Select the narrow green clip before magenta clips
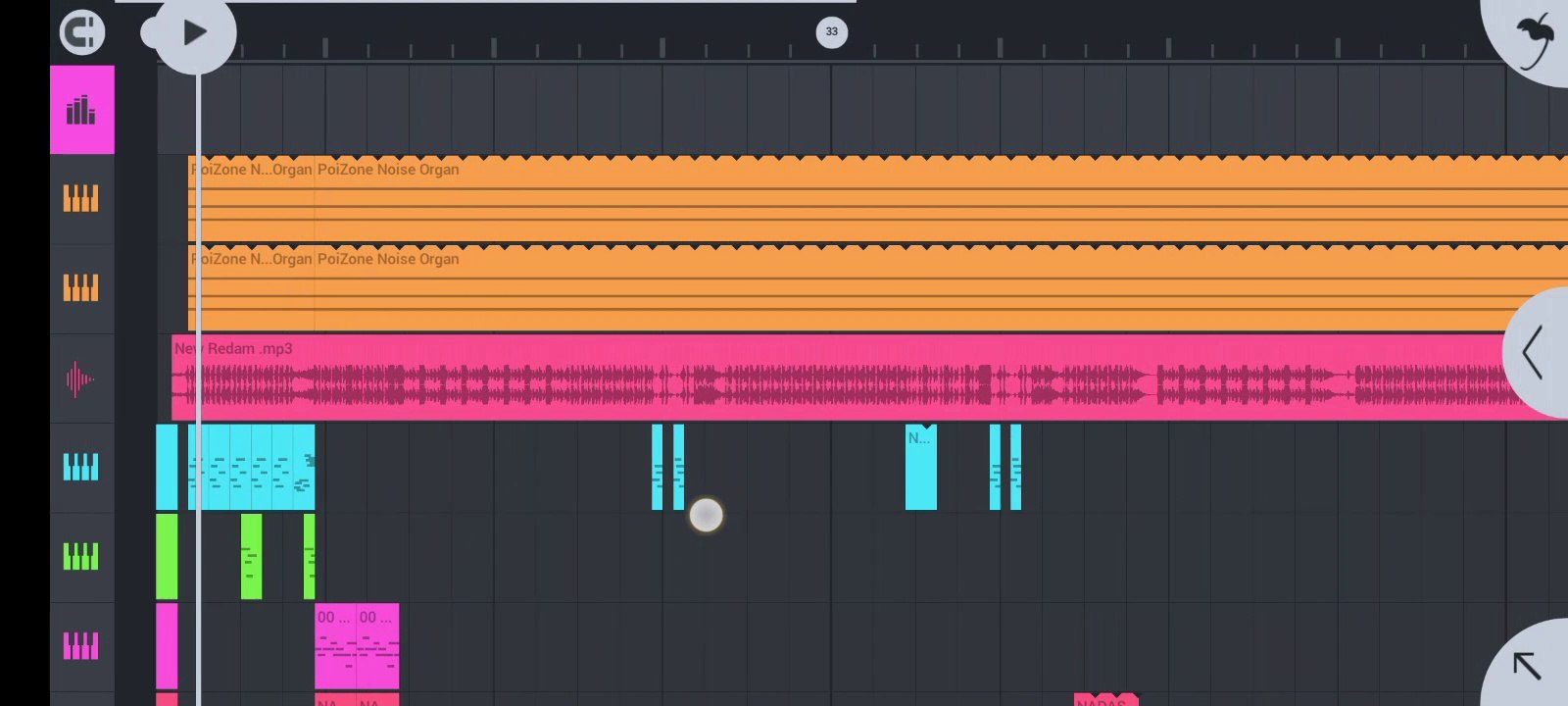 pos(310,556)
